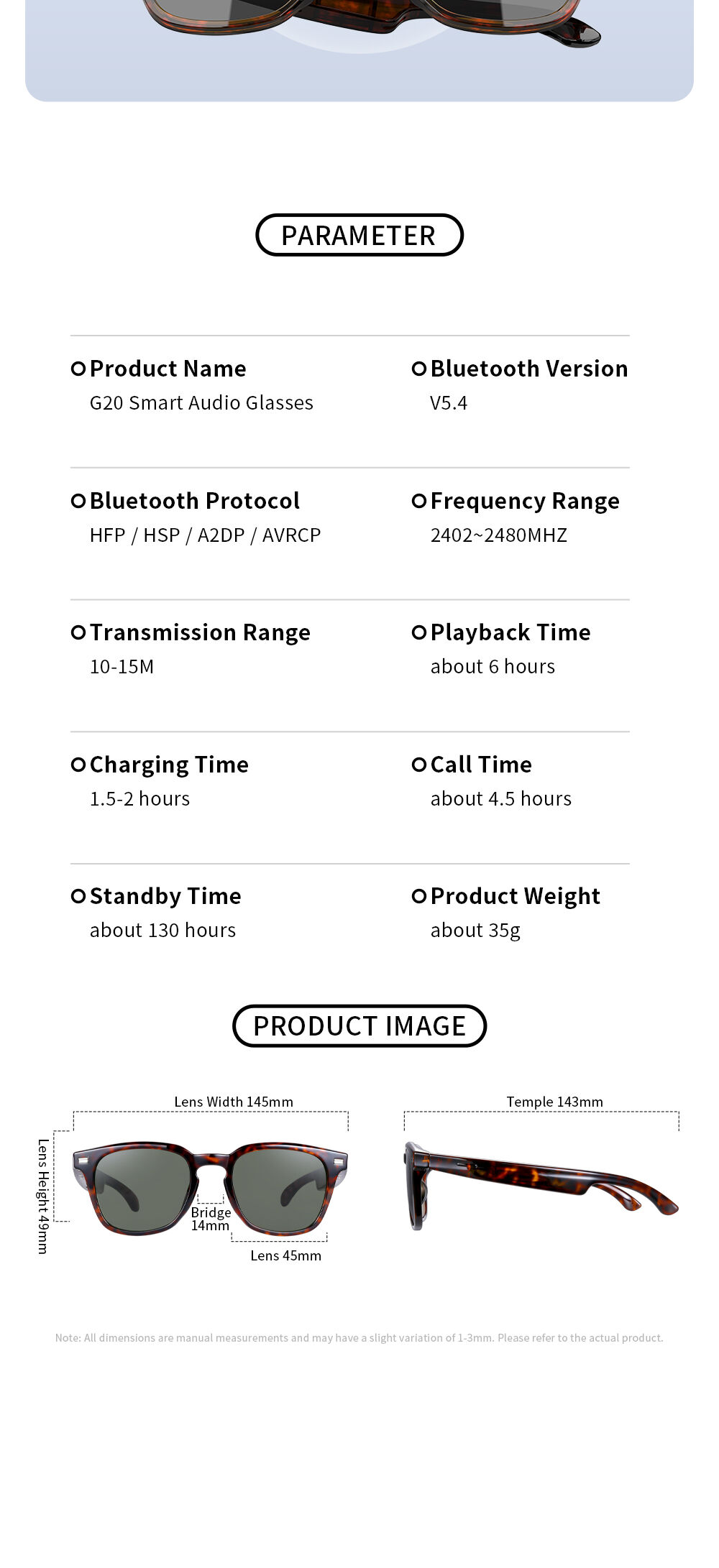719x1568 pixels.
Task: Click the PRODUCT IMAGE heading badge
Action: click(x=359, y=1026)
